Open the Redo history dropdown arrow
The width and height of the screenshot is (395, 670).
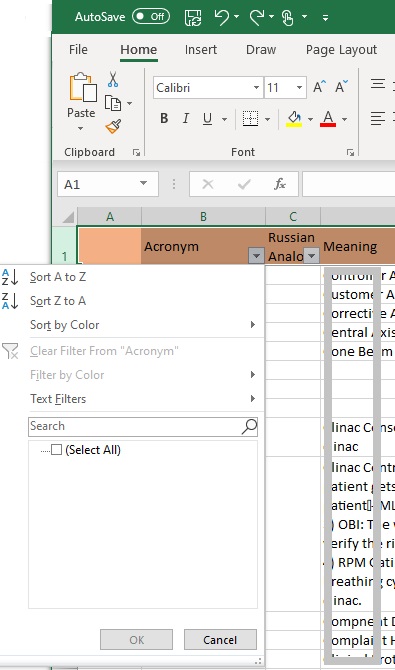(x=271, y=17)
